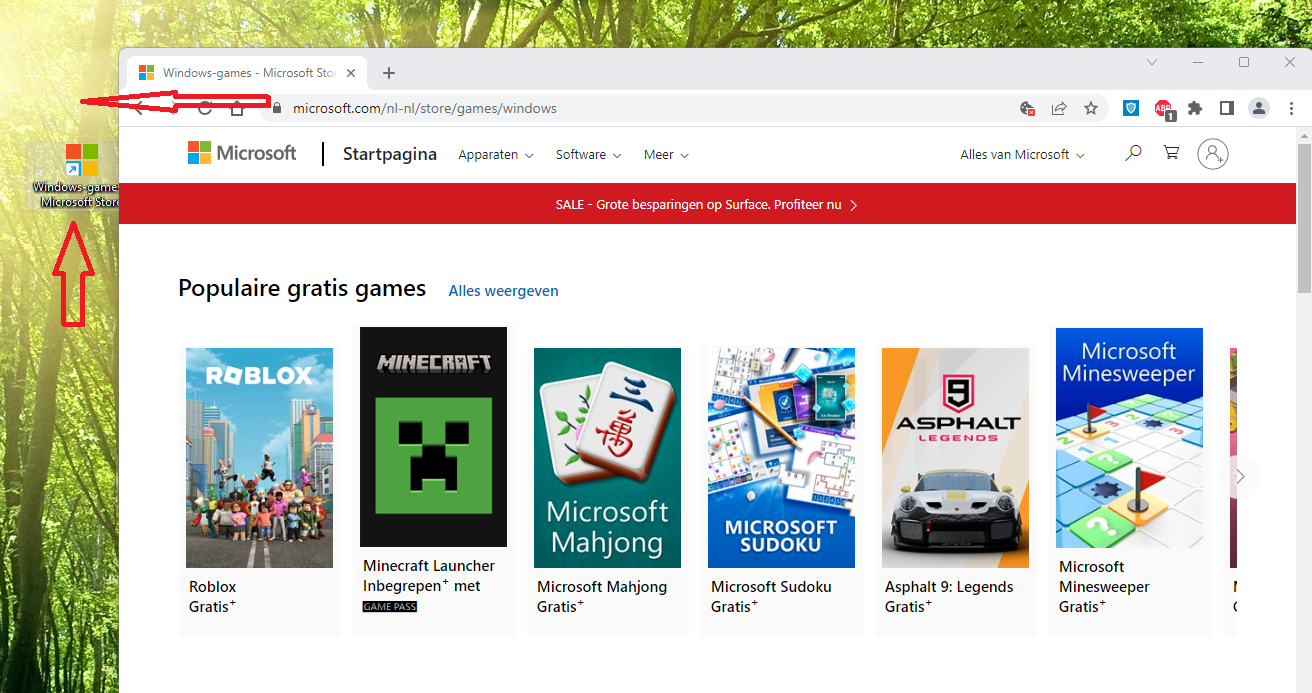Close the Chrome window
Viewport: 1312px width, 693px height.
click(x=1290, y=62)
